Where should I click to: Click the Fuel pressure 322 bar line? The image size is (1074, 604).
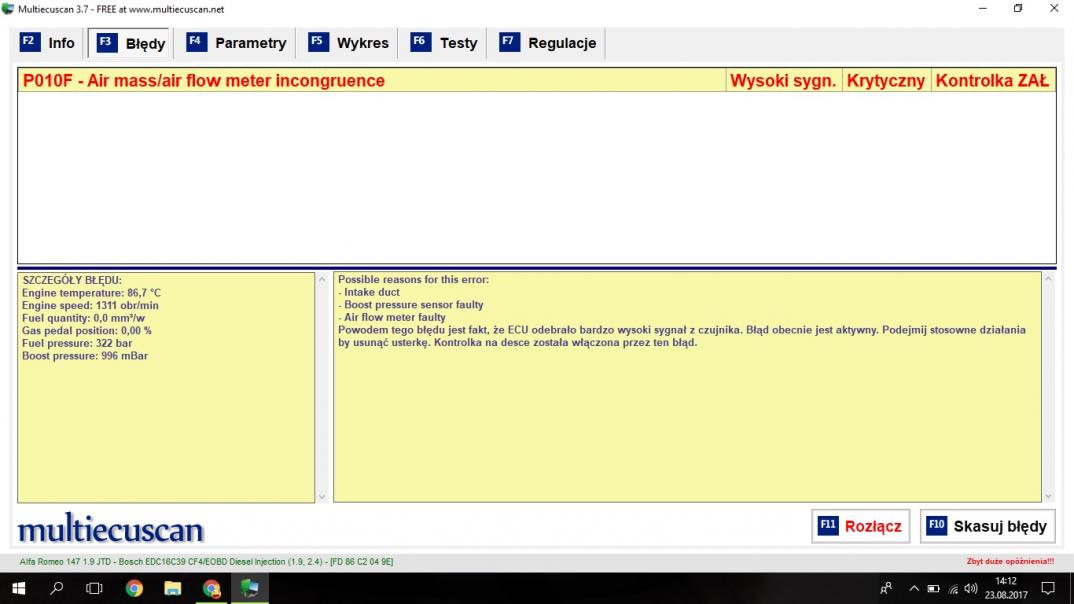click(77, 343)
